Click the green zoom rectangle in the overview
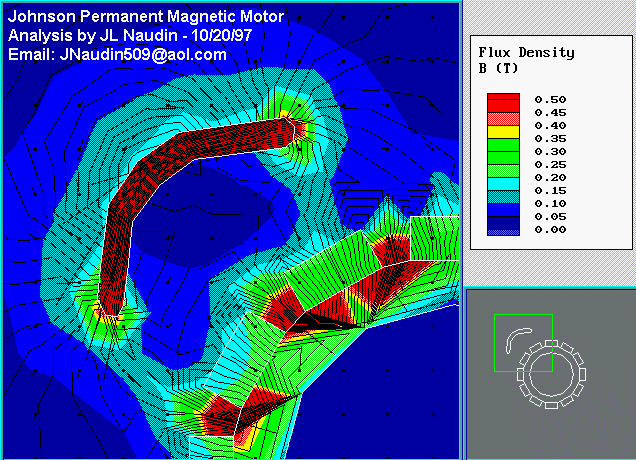This screenshot has height=460, width=636. tap(523, 343)
